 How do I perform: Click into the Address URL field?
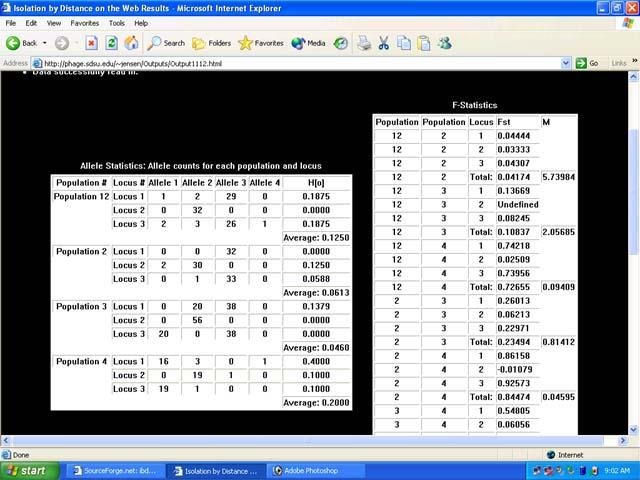[301, 63]
